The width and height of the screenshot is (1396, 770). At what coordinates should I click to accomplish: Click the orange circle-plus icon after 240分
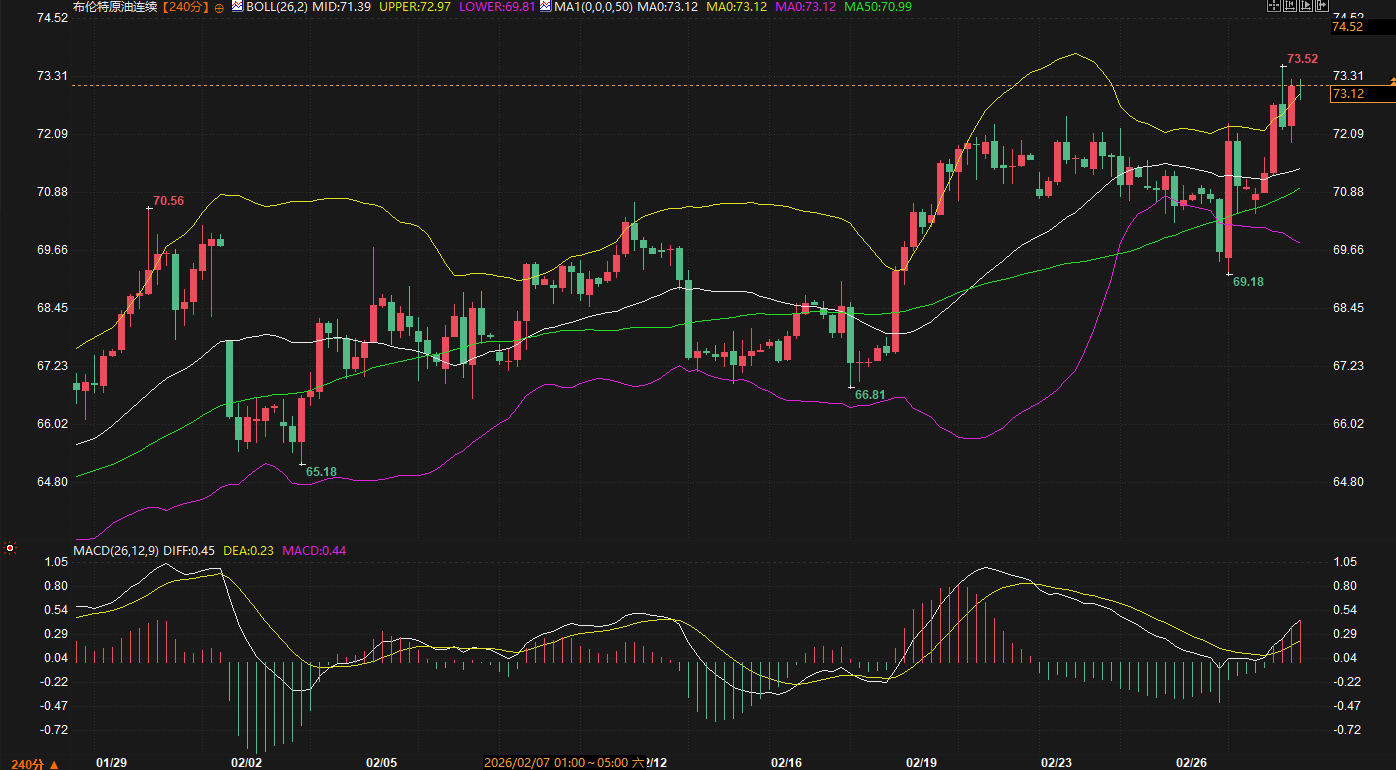[219, 7]
